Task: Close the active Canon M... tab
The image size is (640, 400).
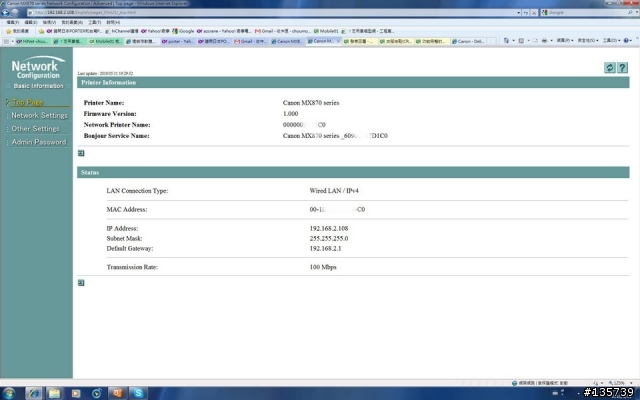Action: [338, 41]
